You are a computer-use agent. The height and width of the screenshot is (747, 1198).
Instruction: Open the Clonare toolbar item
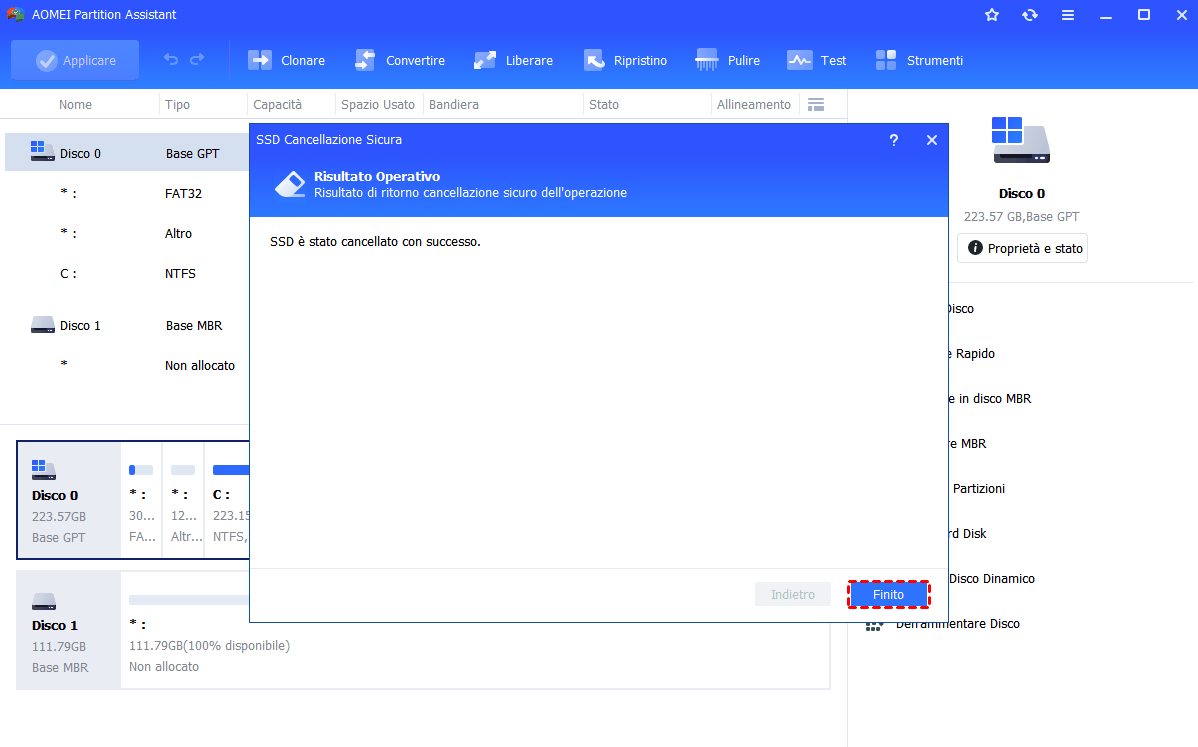pyautogui.click(x=287, y=60)
